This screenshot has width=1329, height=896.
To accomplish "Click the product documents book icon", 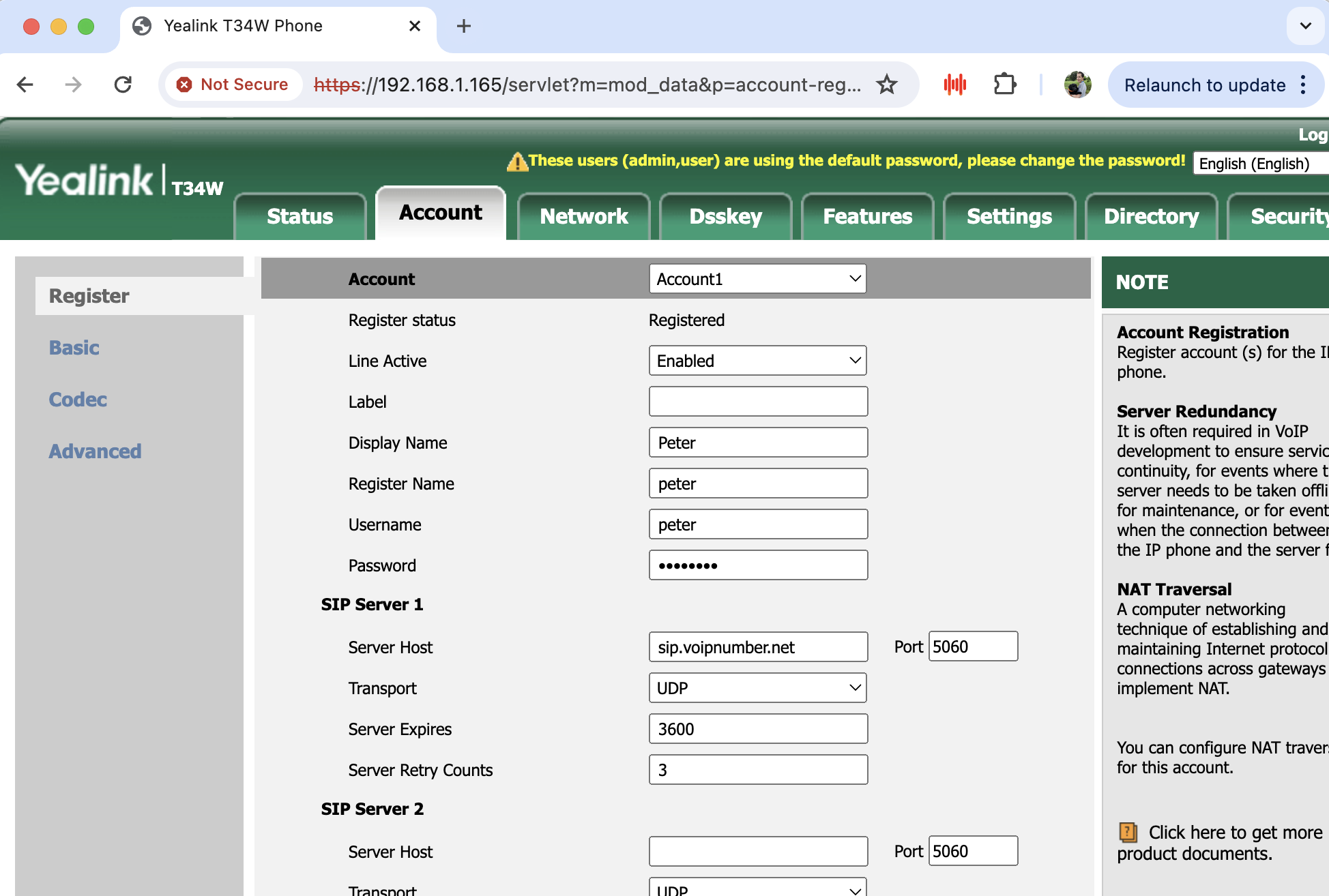I will click(1128, 832).
